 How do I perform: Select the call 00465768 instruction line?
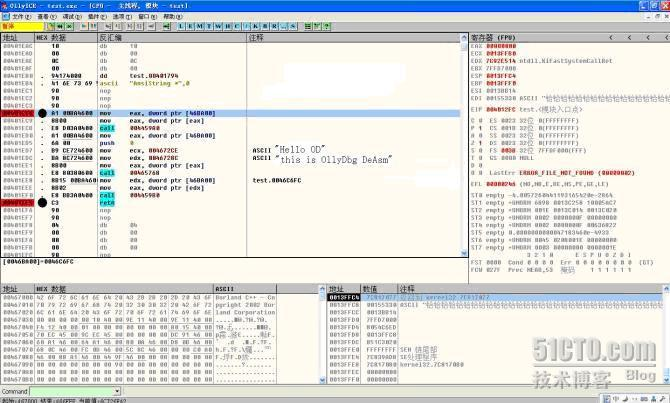(x=230, y=173)
